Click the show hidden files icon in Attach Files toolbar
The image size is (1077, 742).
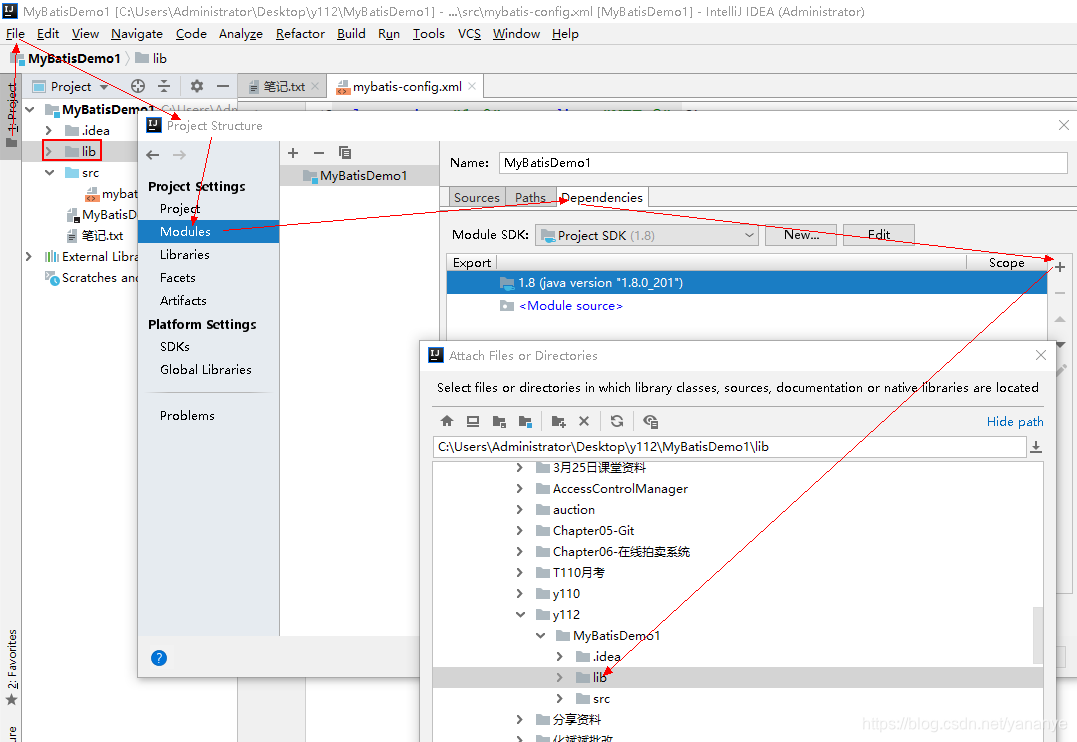[650, 421]
